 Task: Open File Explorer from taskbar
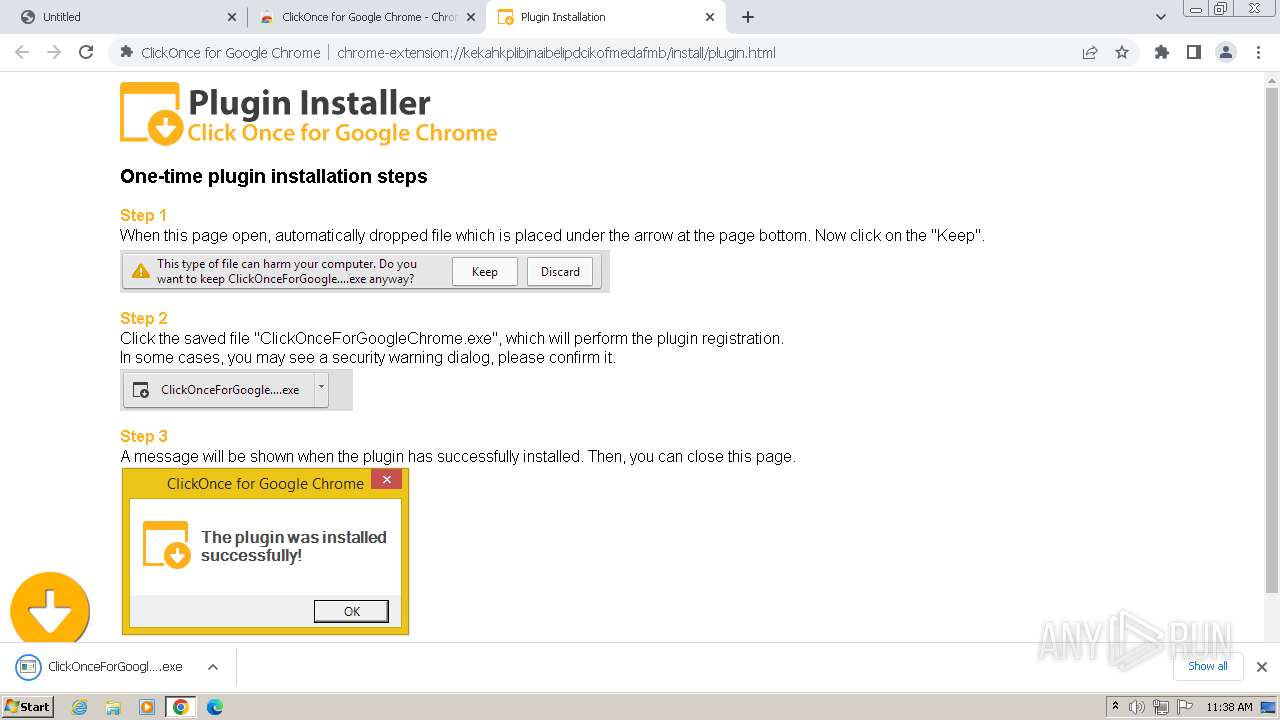[x=113, y=707]
